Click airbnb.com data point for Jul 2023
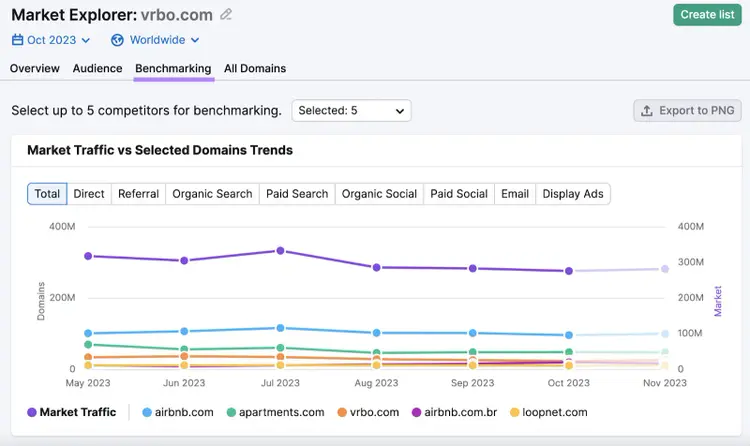The width and height of the screenshot is (750, 446). coord(280,328)
